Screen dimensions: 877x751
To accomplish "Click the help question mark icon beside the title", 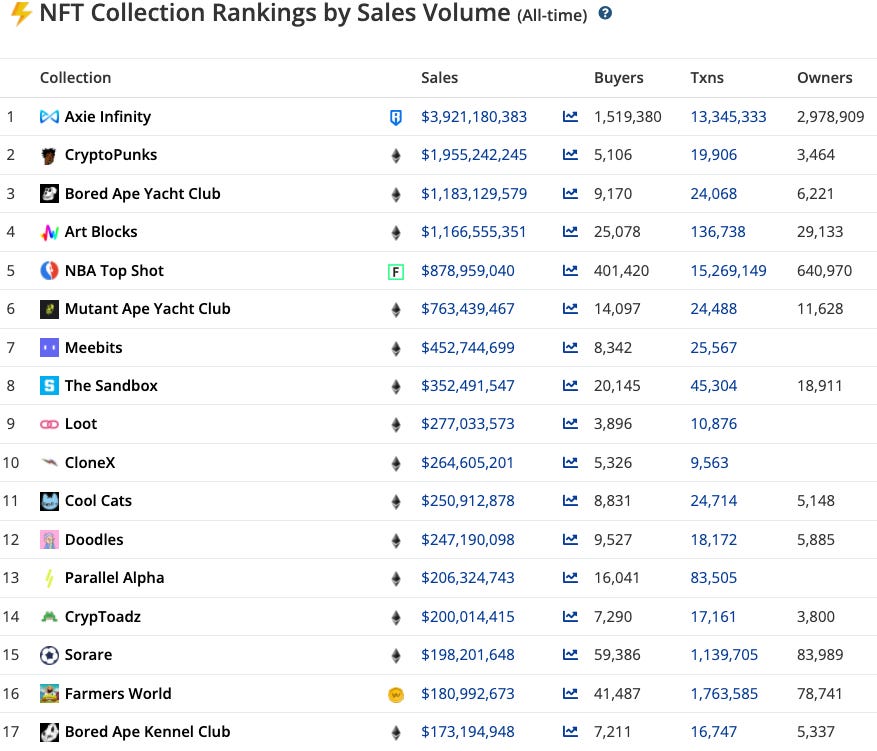I will pyautogui.click(x=605, y=13).
